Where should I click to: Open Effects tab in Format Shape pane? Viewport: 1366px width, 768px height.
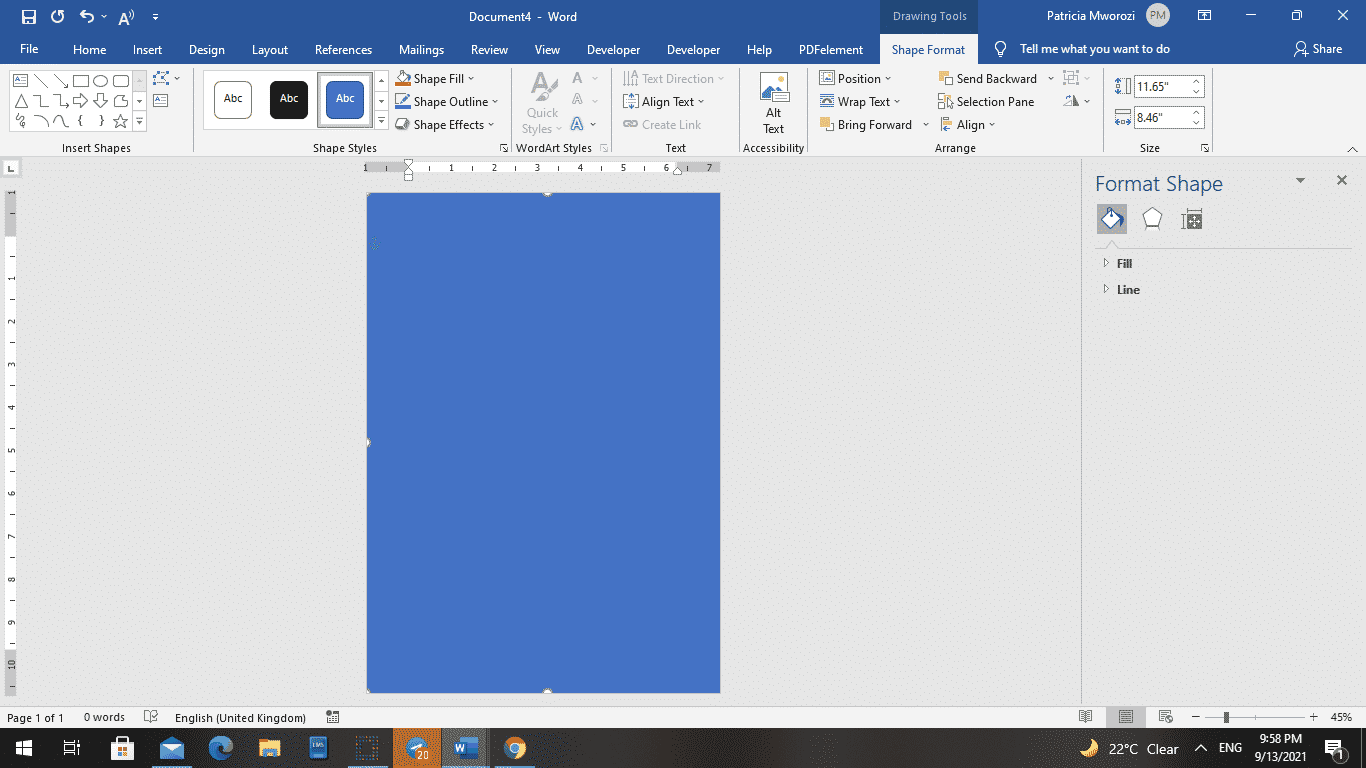[1151, 218]
